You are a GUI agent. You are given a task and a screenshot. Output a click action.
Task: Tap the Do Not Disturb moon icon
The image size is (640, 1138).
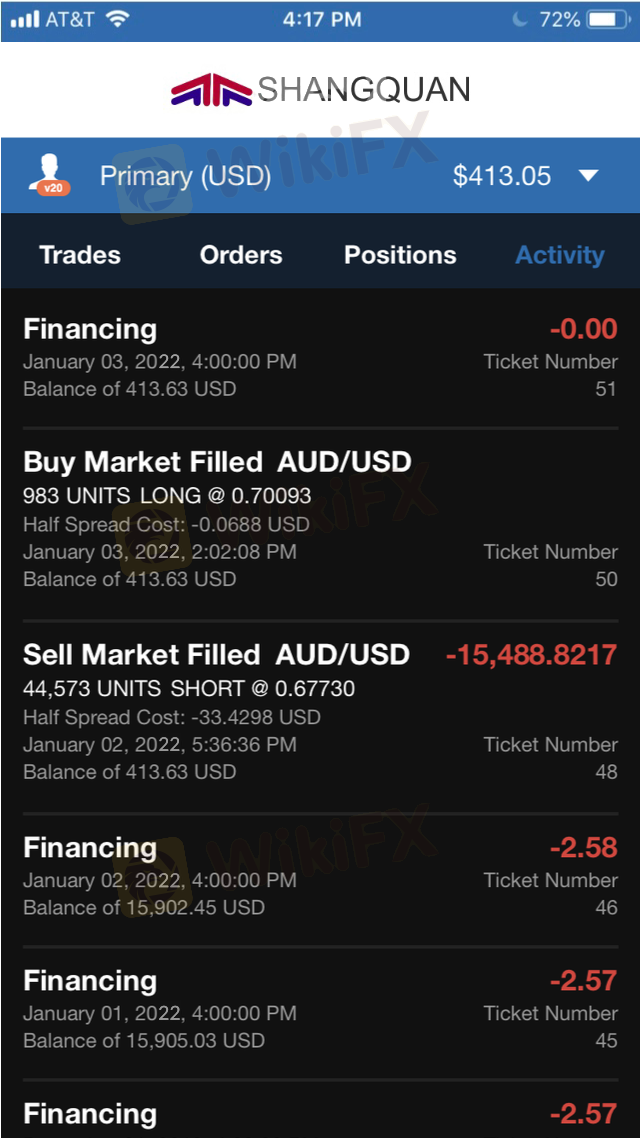coord(519,19)
